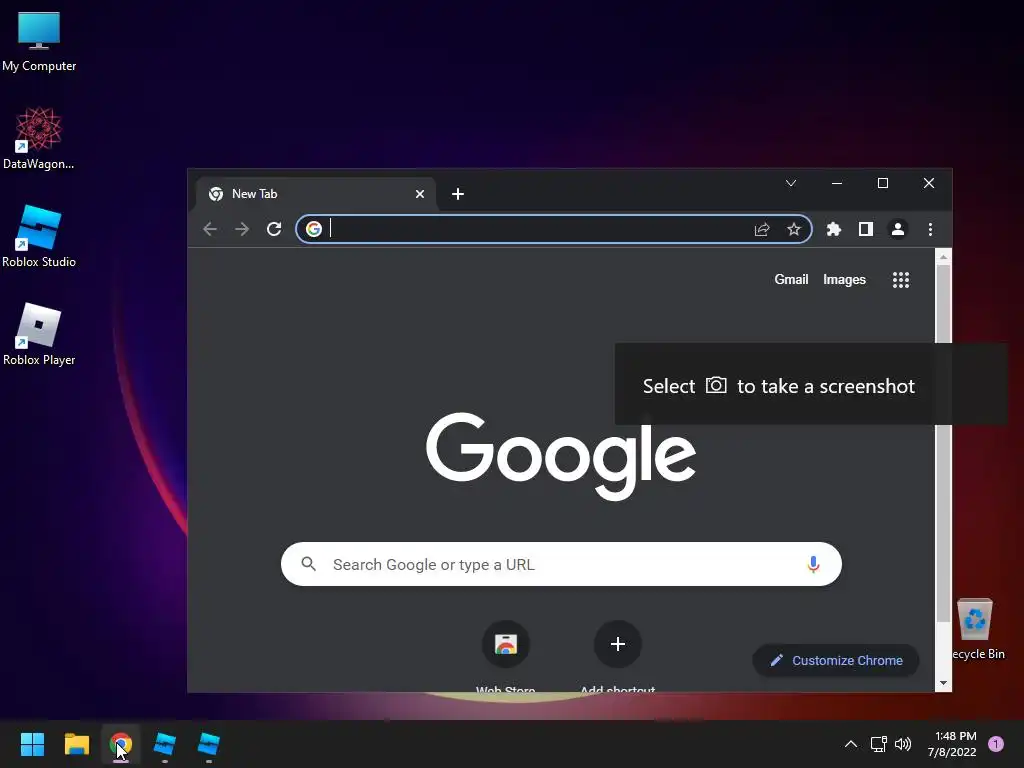The image size is (1024, 768).
Task: Open the Extensions puzzle icon
Action: coord(834,229)
